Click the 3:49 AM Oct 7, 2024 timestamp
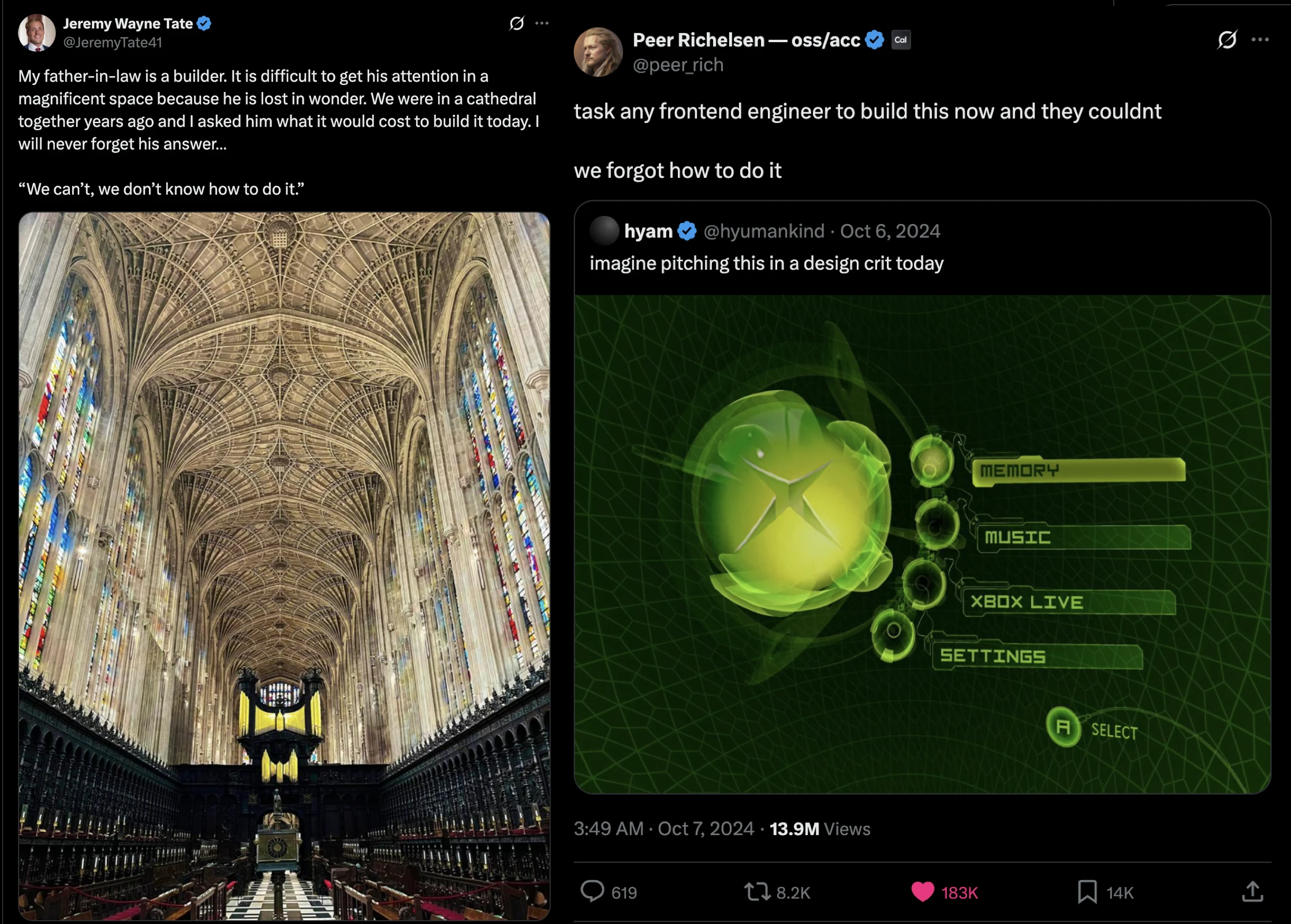1291x924 pixels. [x=663, y=829]
